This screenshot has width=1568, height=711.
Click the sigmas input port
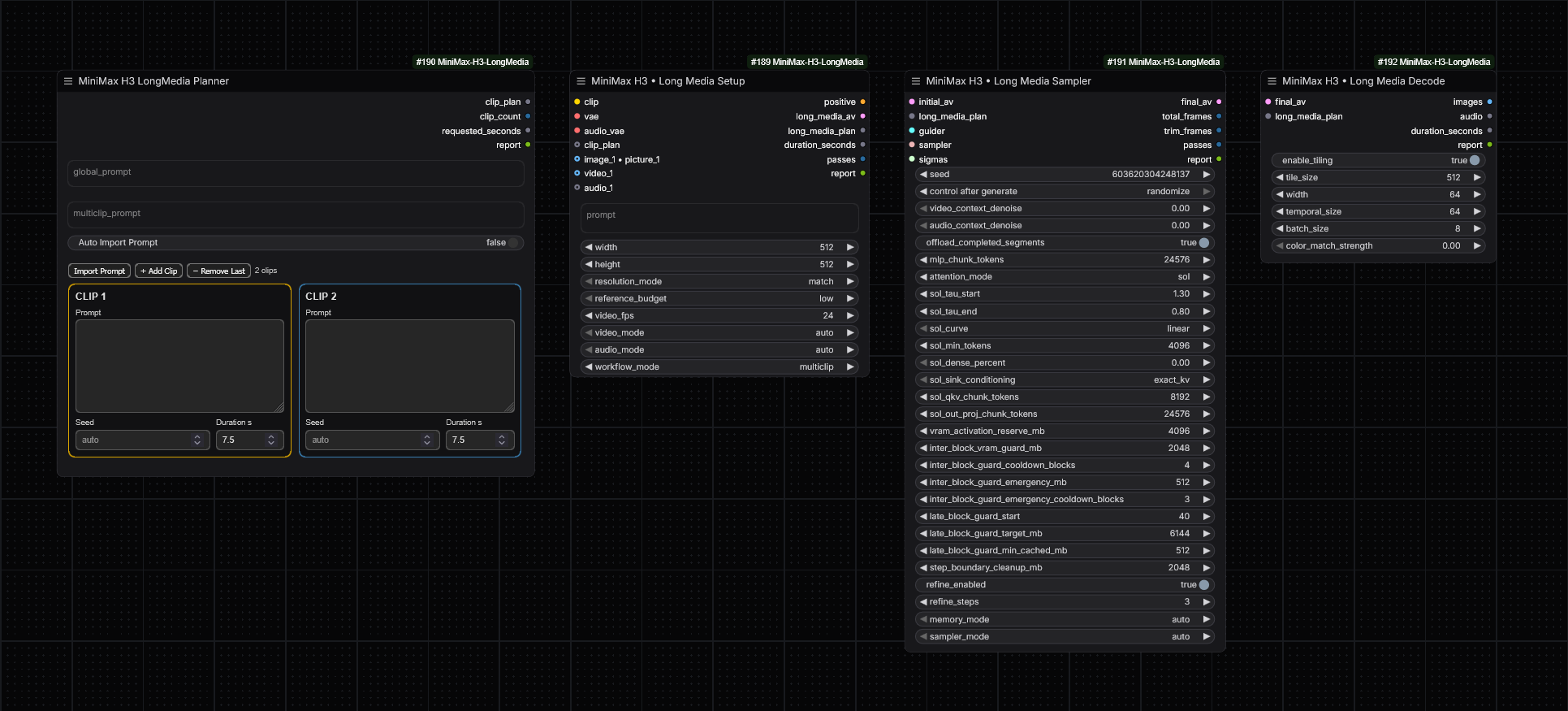[x=912, y=160]
